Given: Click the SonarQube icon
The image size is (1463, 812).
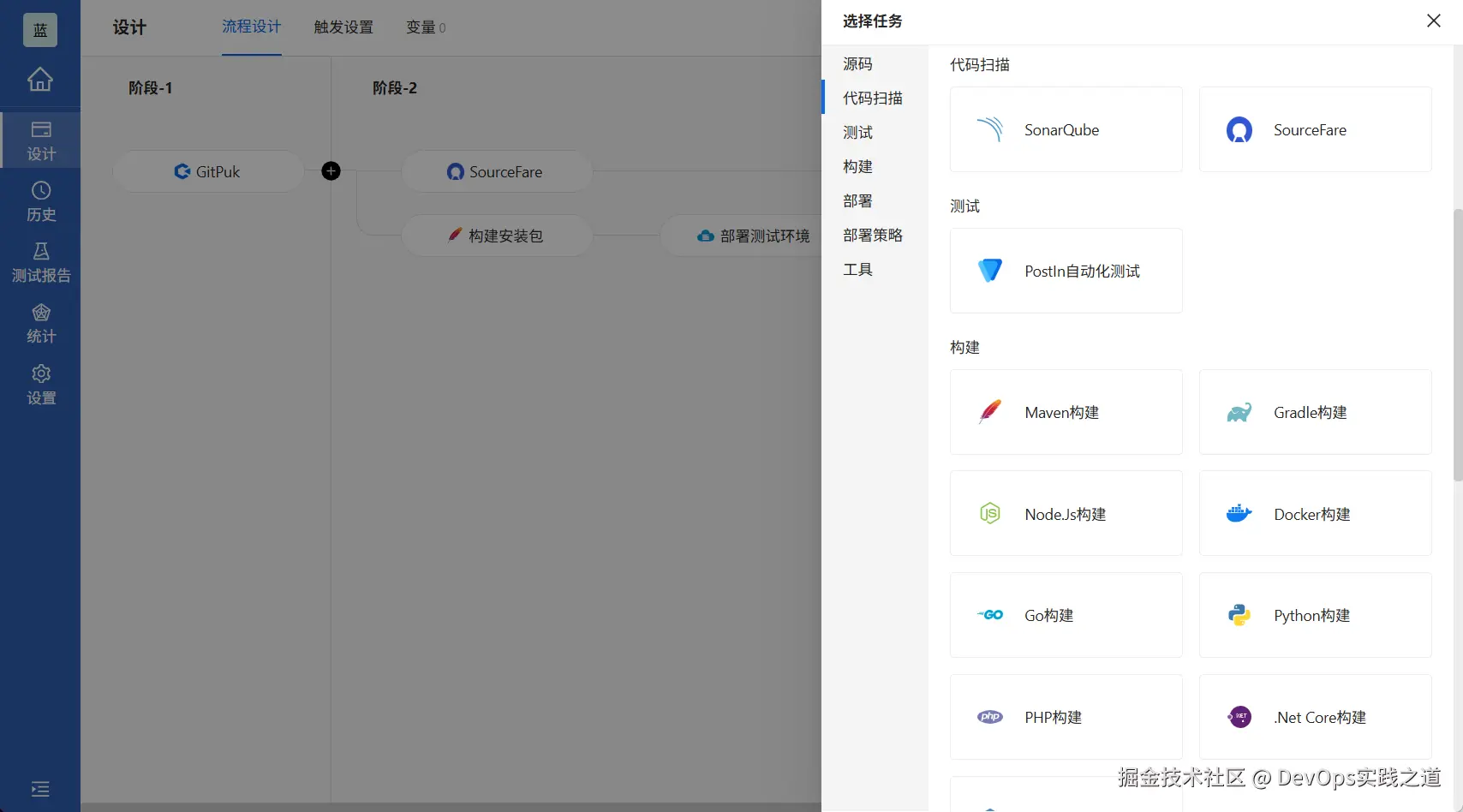Looking at the screenshot, I should pos(990,129).
